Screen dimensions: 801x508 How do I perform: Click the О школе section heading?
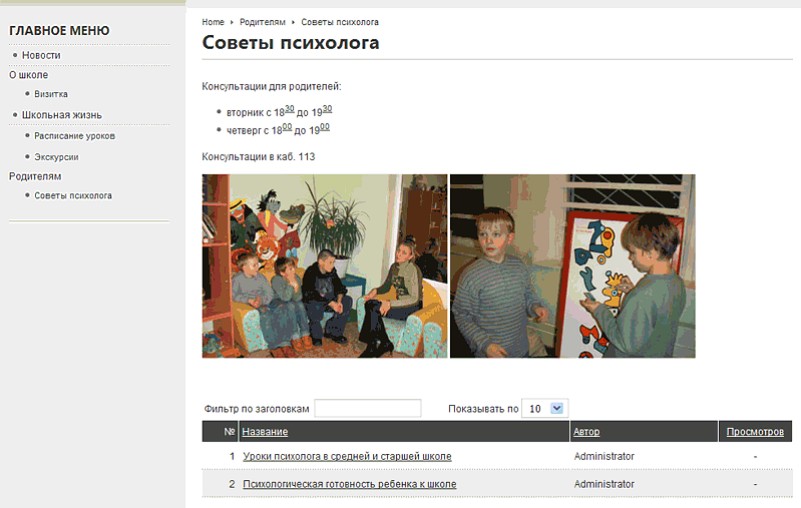pyautogui.click(x=29, y=75)
